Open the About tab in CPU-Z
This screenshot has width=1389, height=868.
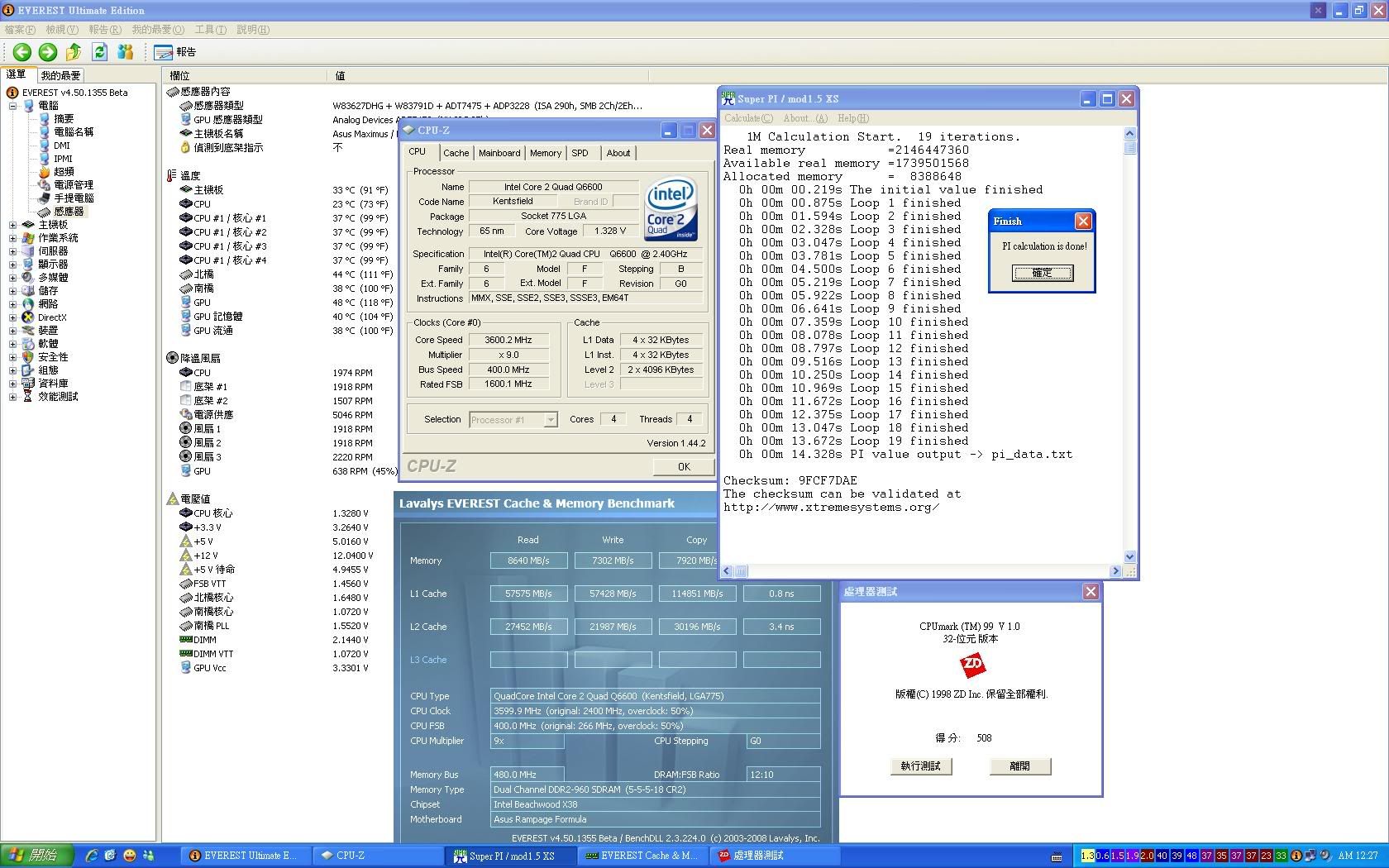[618, 153]
